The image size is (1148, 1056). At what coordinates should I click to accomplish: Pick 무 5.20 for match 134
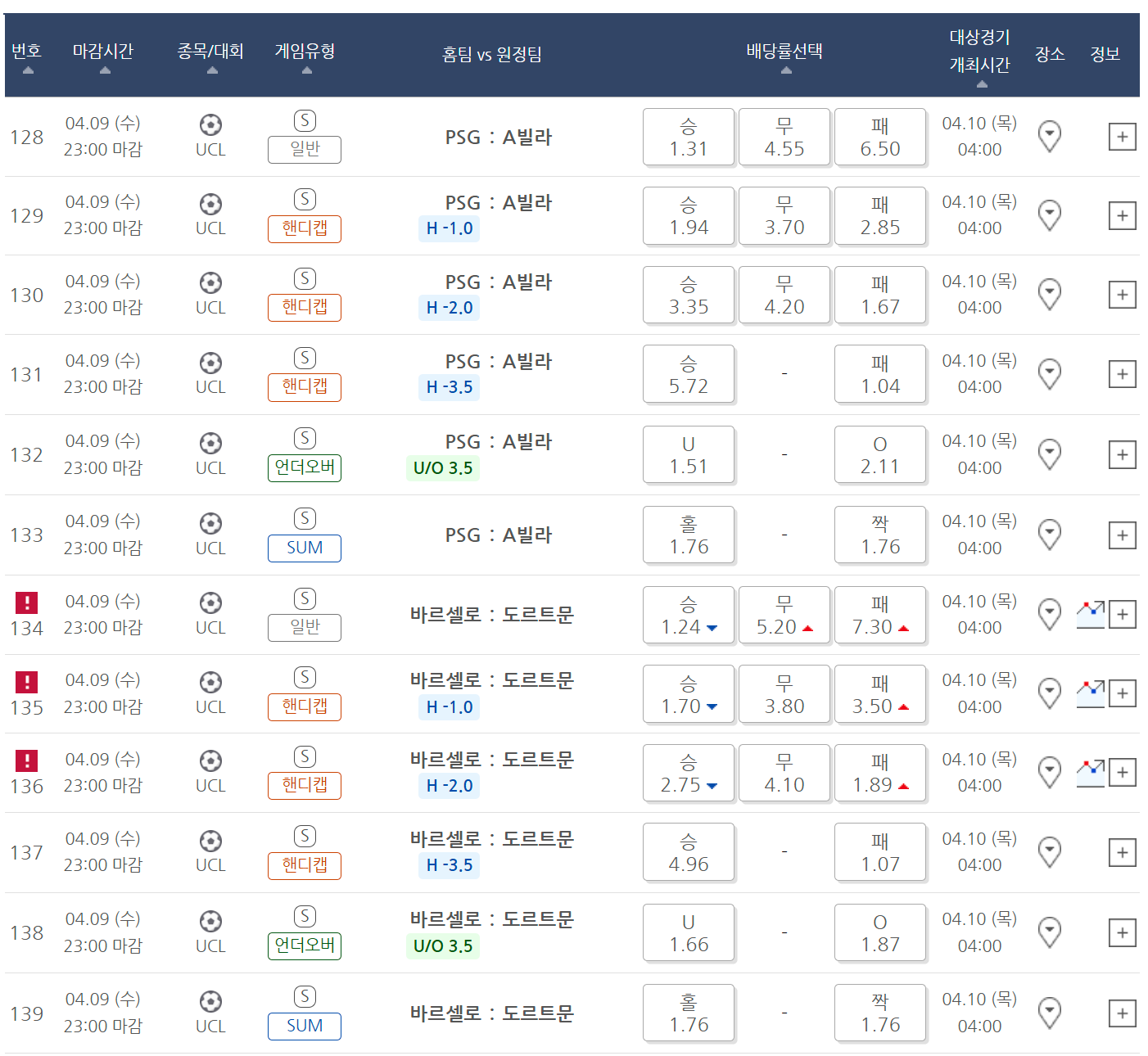pyautogui.click(x=784, y=615)
